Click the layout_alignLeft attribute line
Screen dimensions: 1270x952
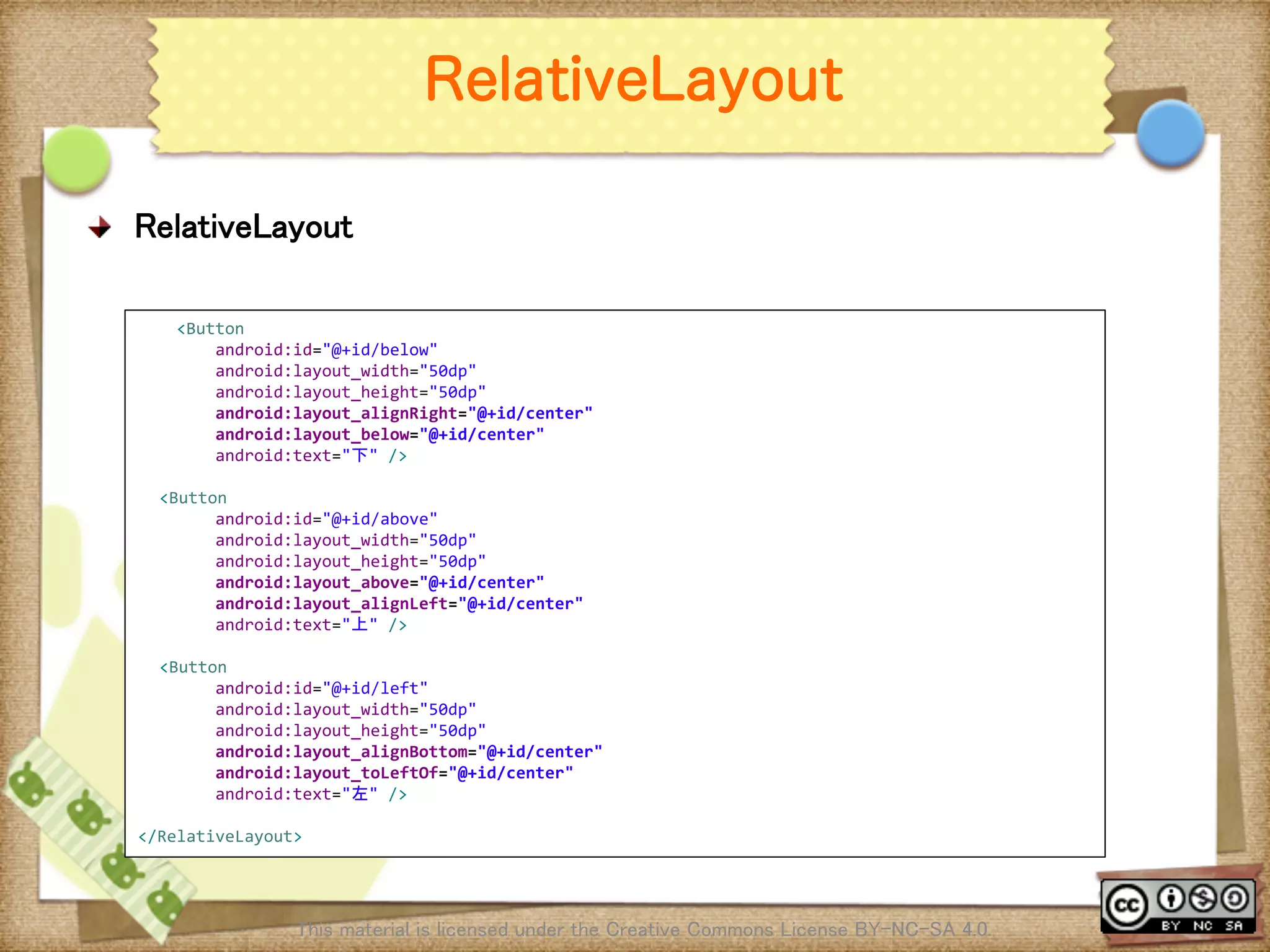pyautogui.click(x=399, y=604)
